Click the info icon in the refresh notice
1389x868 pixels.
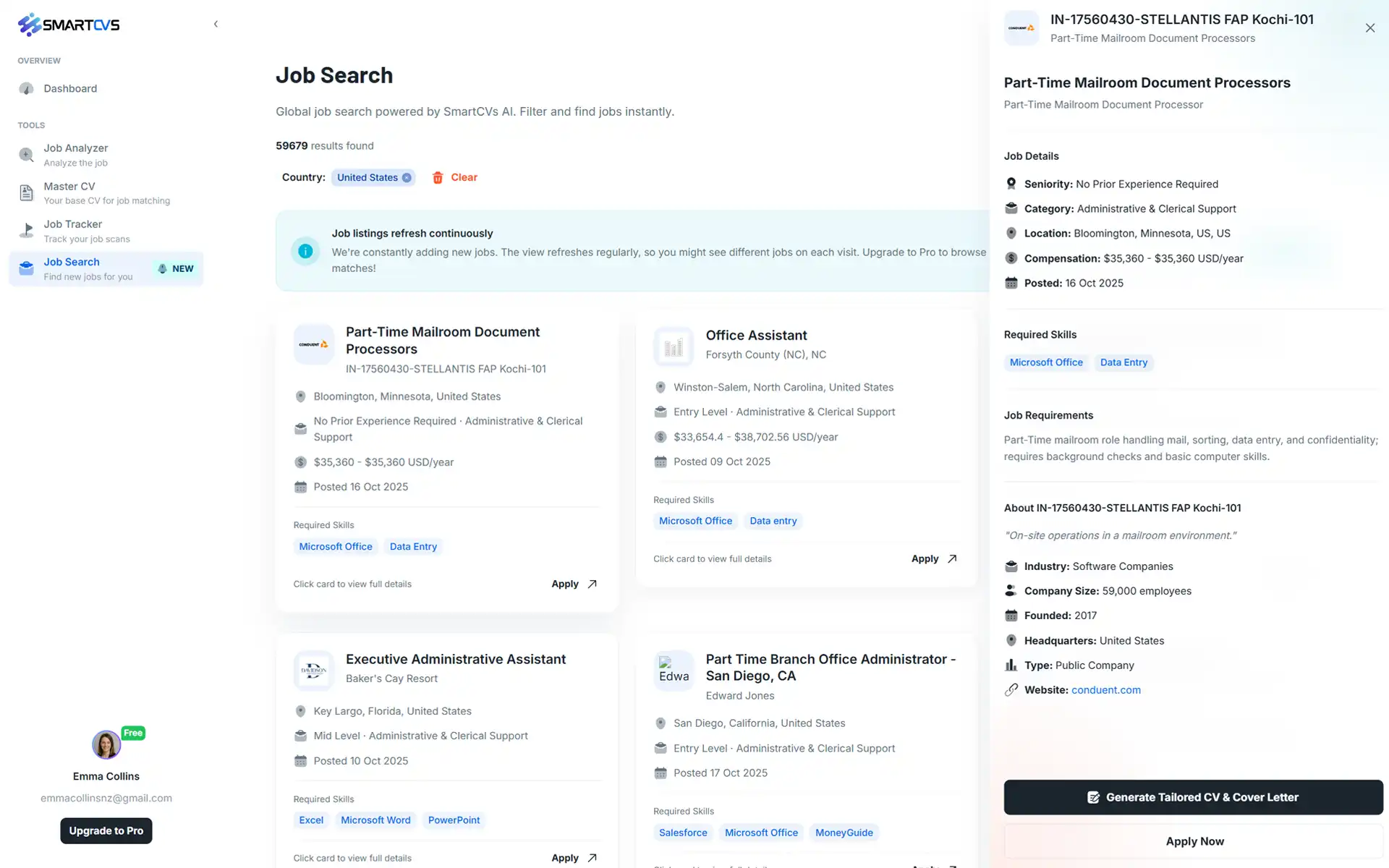(305, 251)
